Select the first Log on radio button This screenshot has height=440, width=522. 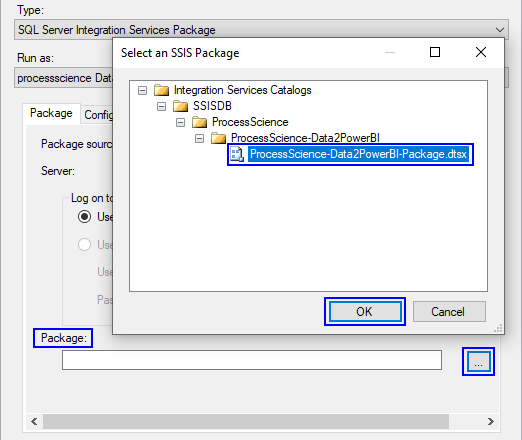pyautogui.click(x=84, y=217)
